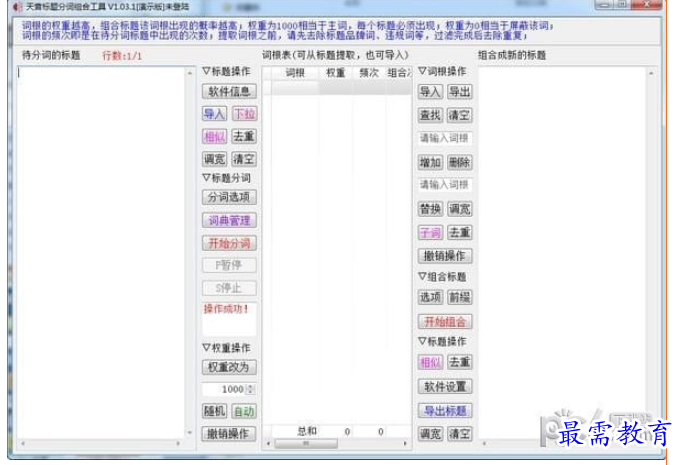
Task: Open 软件设置
Action: 445,386
